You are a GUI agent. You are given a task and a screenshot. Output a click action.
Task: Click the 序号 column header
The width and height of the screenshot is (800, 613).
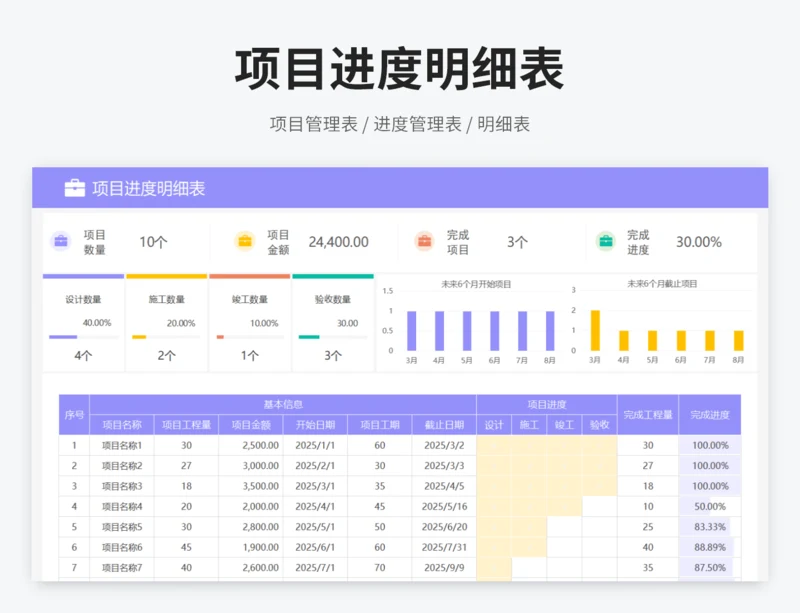click(74, 414)
